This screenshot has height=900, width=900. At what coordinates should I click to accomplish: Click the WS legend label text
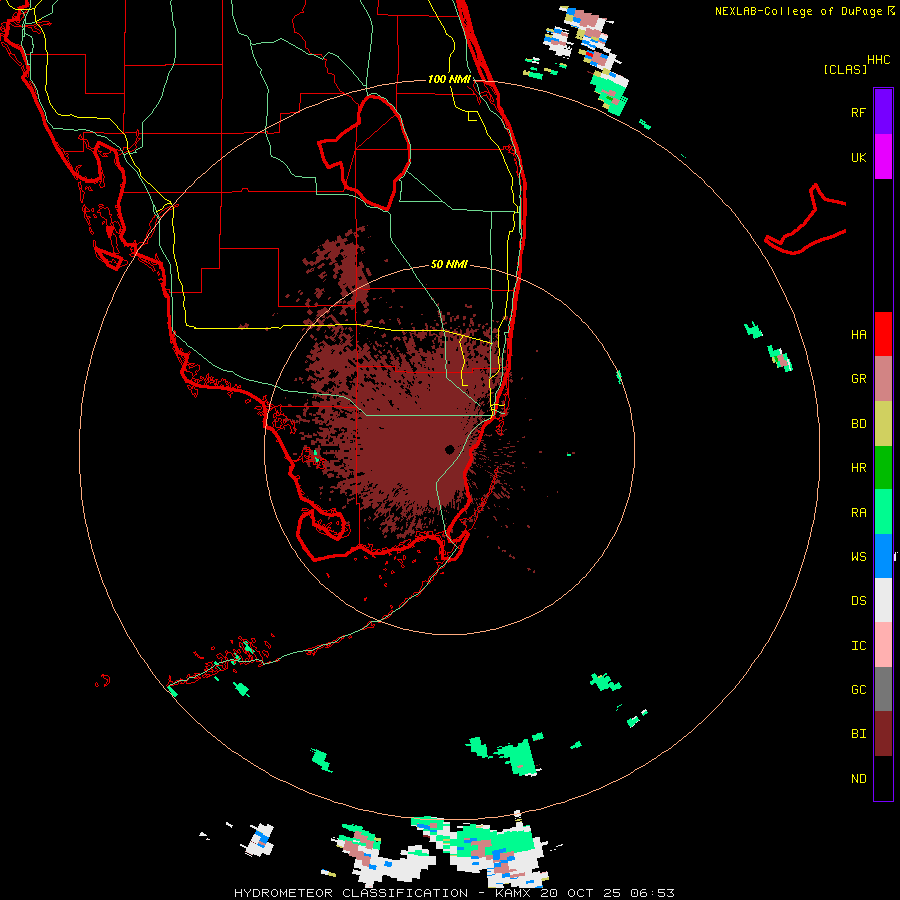[x=858, y=556]
